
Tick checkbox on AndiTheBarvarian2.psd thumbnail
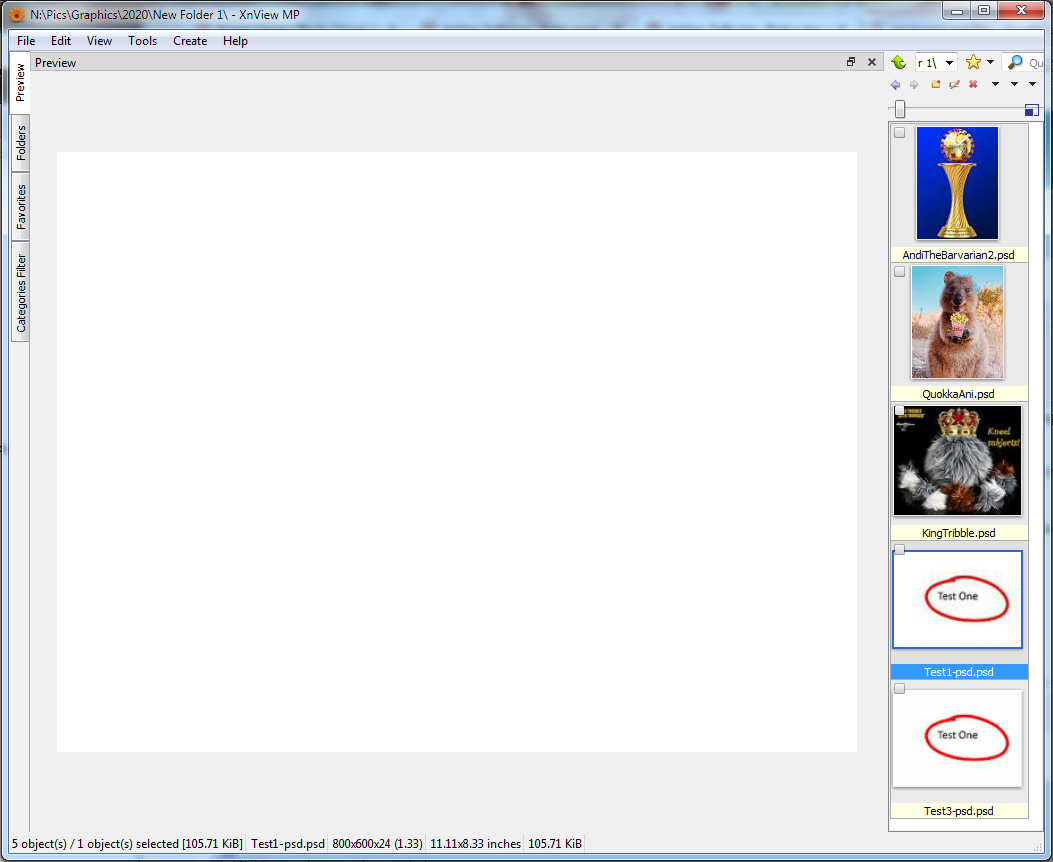point(900,133)
